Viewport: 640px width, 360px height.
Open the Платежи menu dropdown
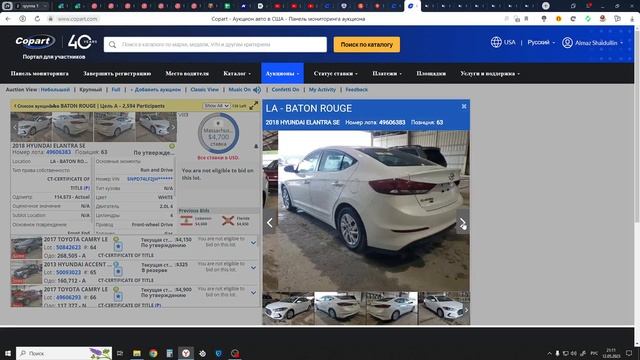pos(387,73)
